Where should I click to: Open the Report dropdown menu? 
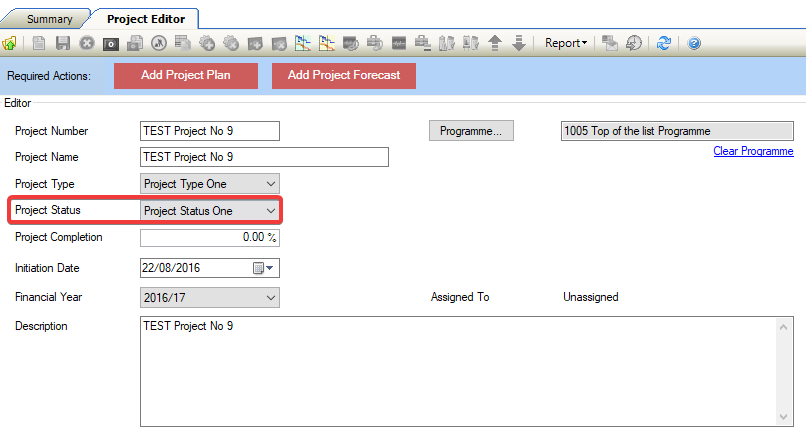coord(566,43)
